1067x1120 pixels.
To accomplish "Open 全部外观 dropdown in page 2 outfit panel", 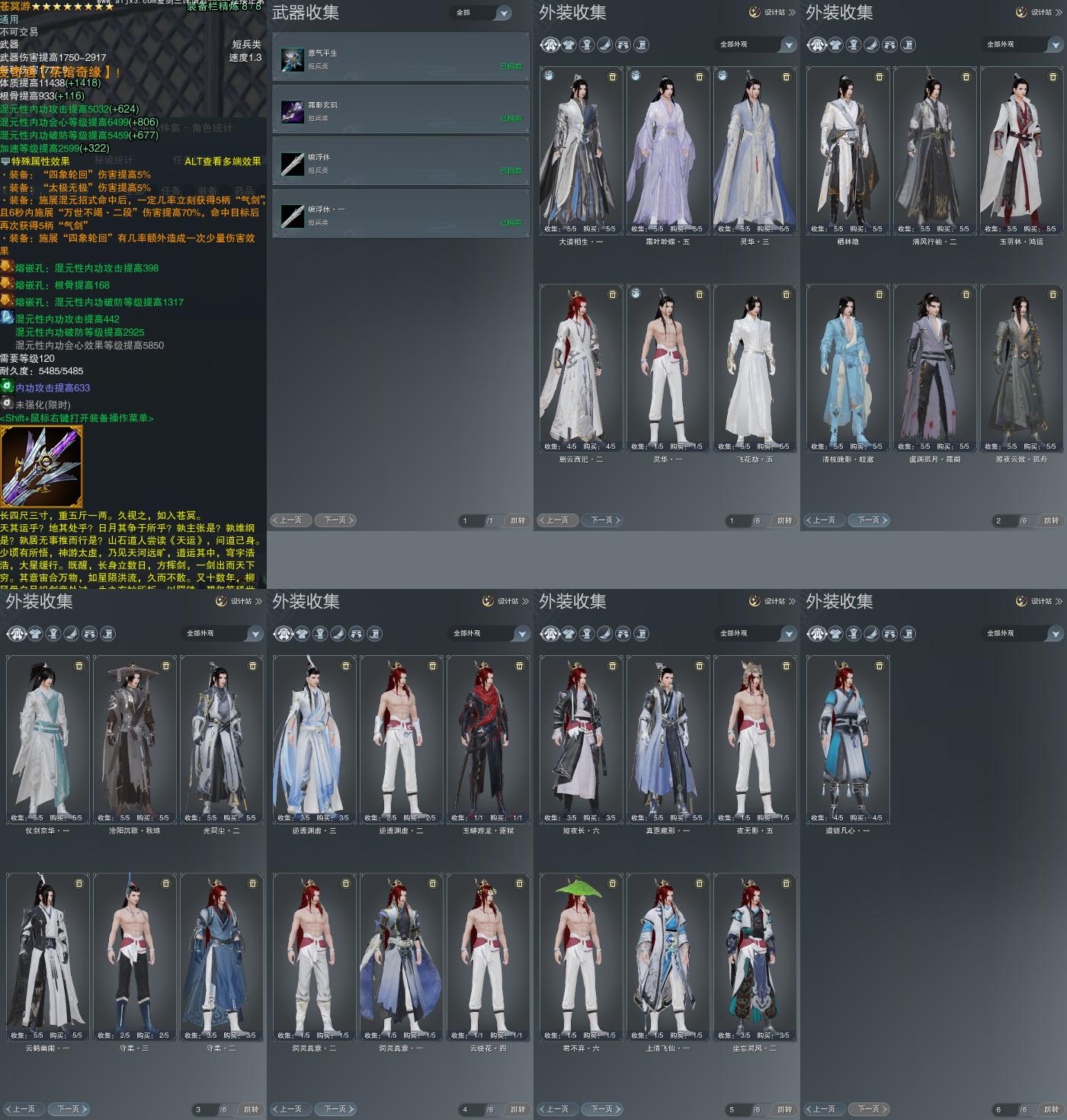I will [1023, 45].
